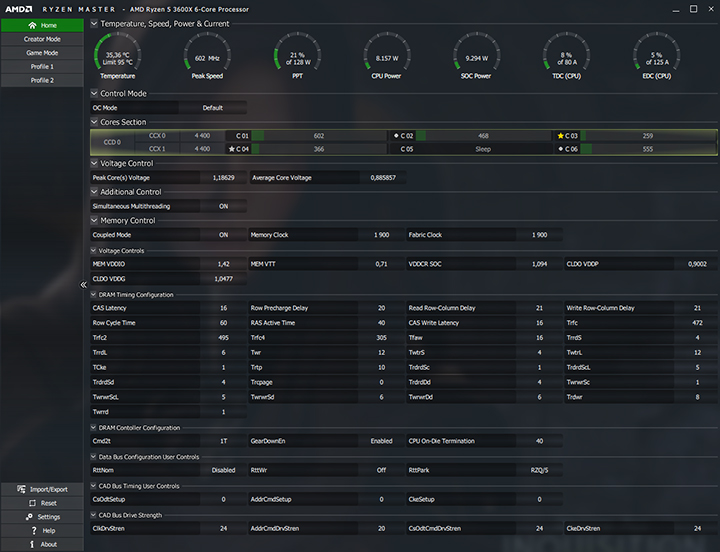This screenshot has height=552, width=720.
Task: Open About from the sidebar label
Action: tap(49, 545)
